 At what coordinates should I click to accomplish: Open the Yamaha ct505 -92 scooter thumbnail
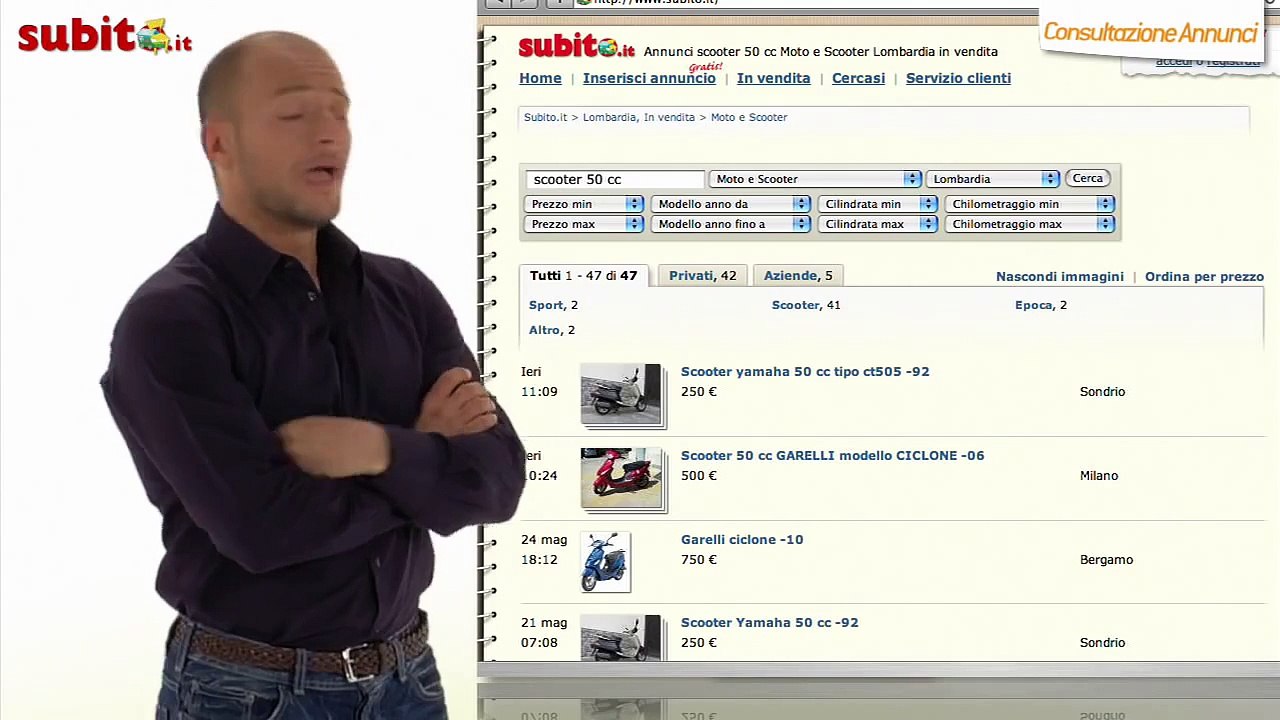tap(621, 395)
